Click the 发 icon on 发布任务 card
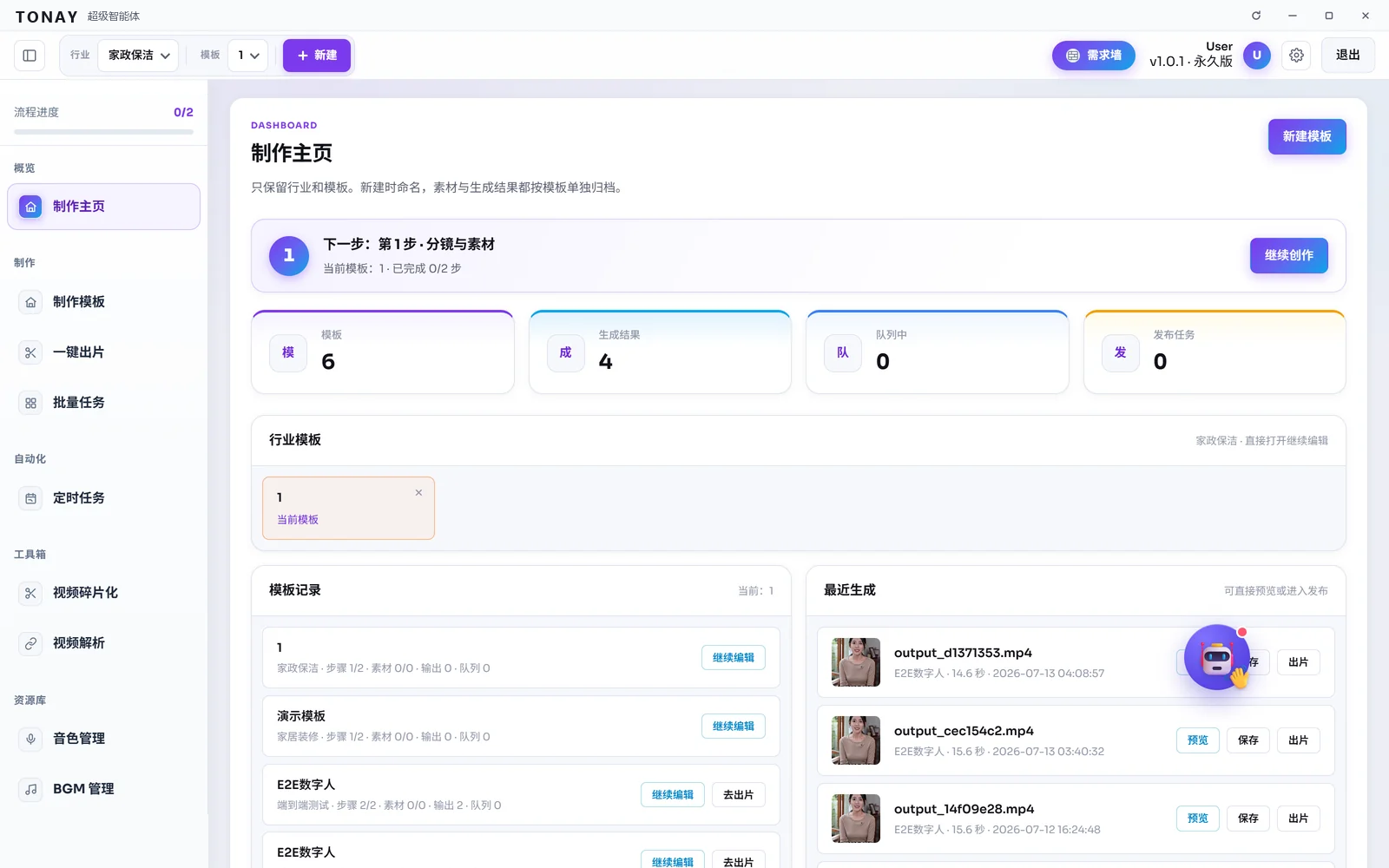This screenshot has height=868, width=1389. click(1121, 352)
